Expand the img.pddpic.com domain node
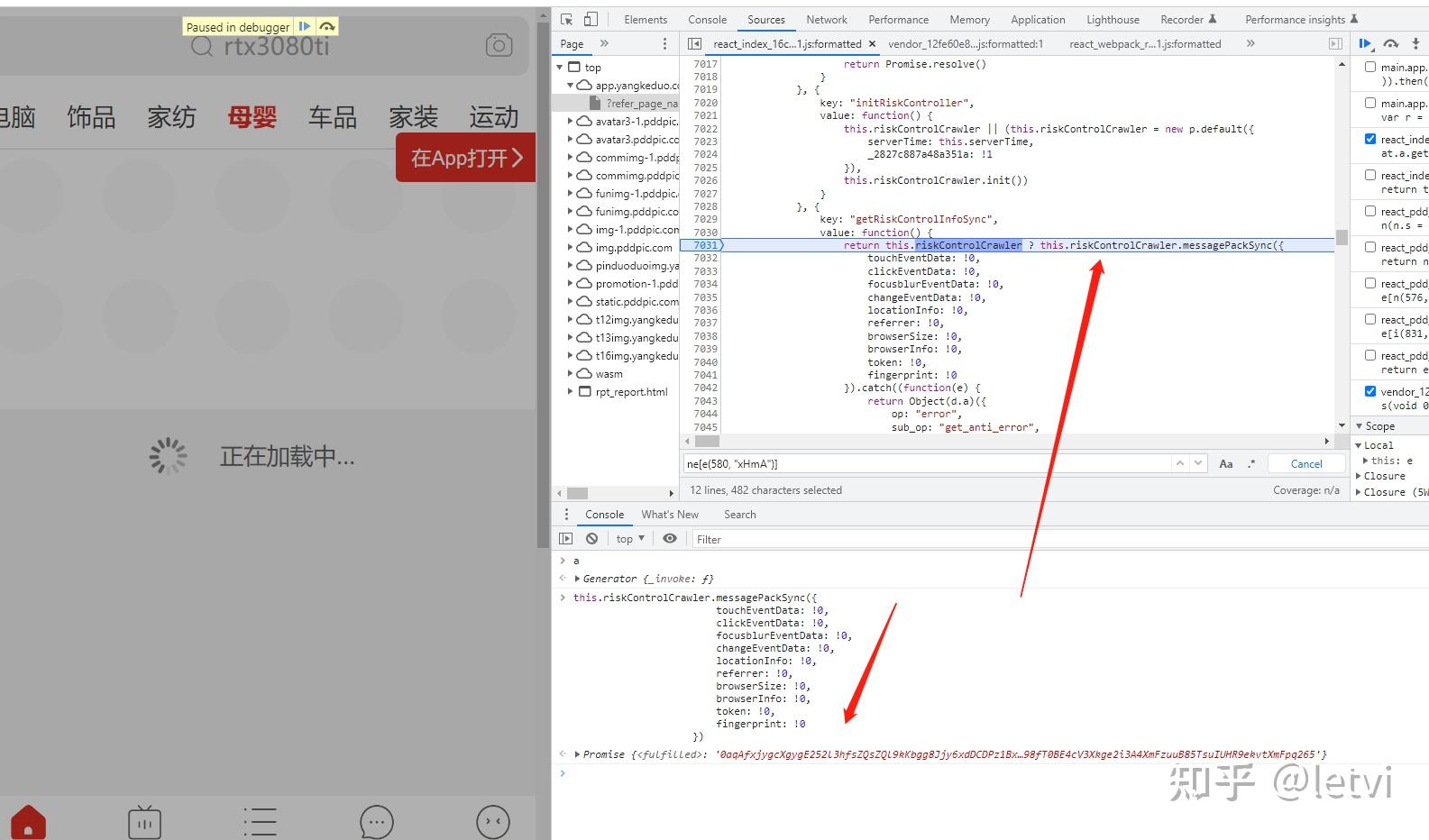The image size is (1429, 840). (571, 247)
